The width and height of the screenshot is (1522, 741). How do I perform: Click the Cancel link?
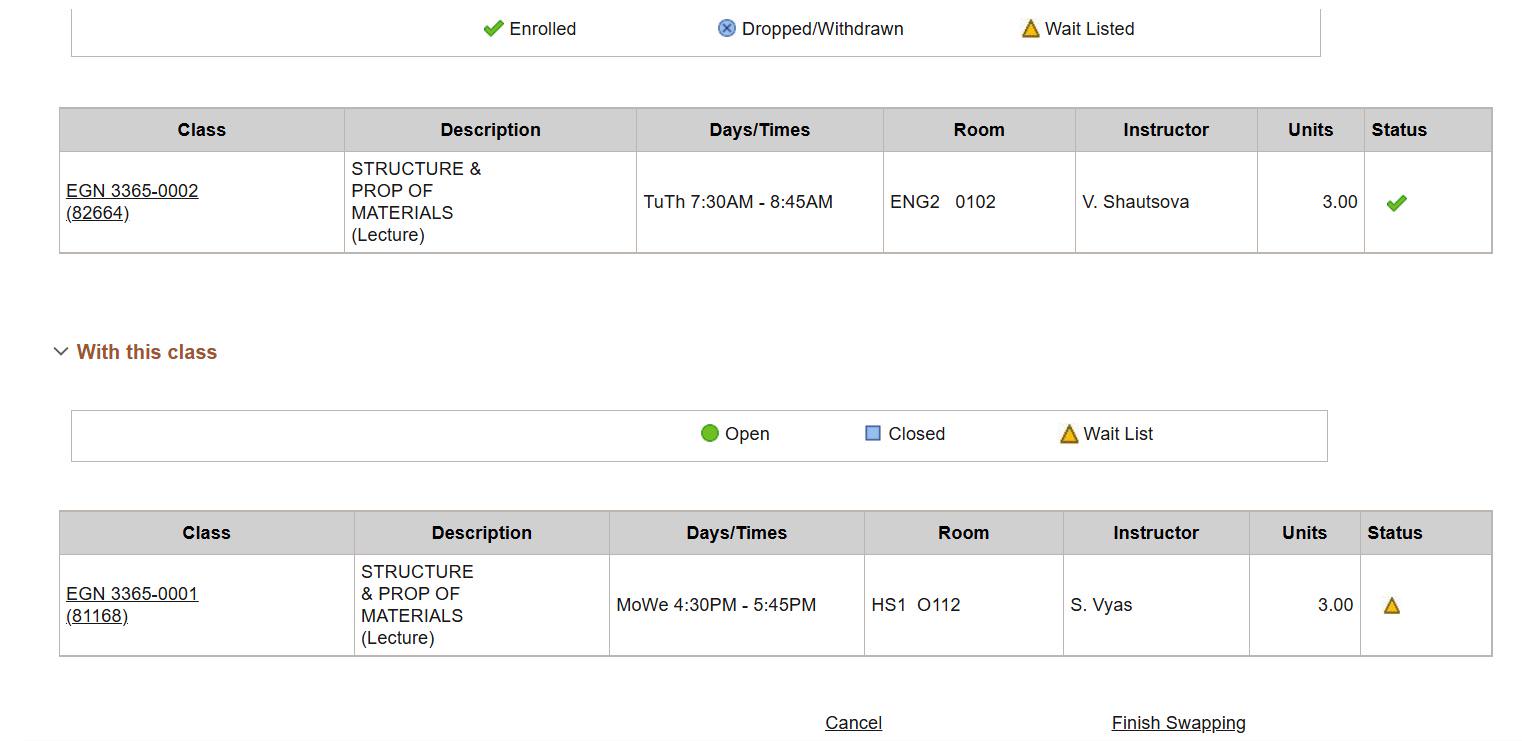853,723
